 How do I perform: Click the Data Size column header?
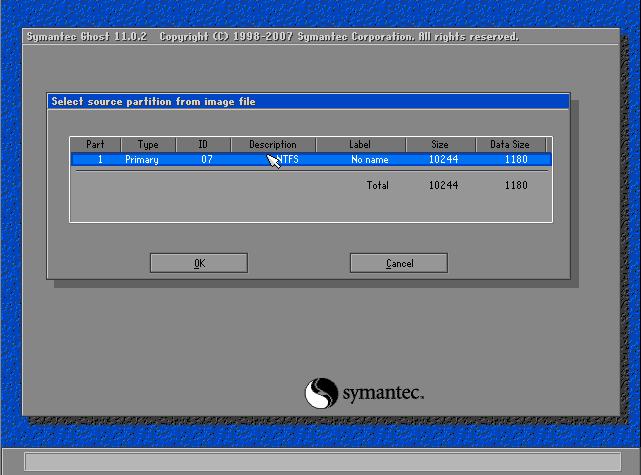[510, 144]
